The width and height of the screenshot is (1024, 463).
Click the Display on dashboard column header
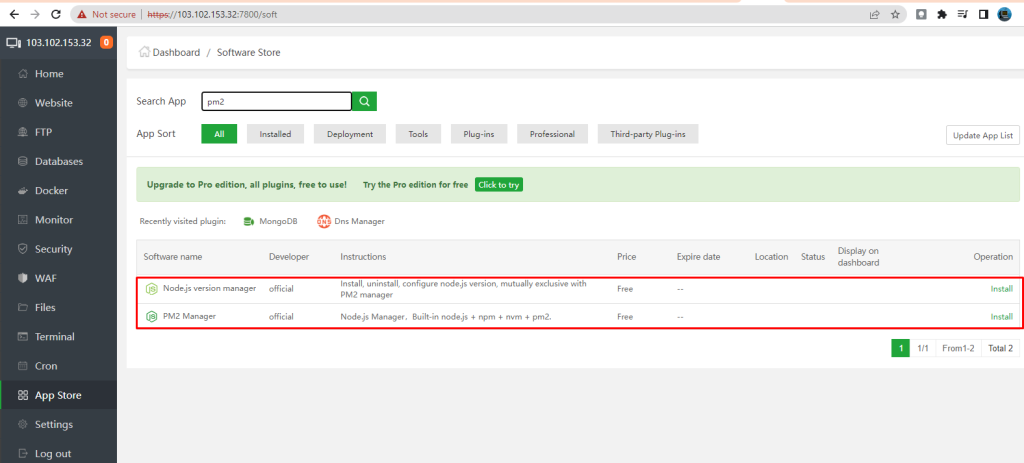tap(859, 257)
